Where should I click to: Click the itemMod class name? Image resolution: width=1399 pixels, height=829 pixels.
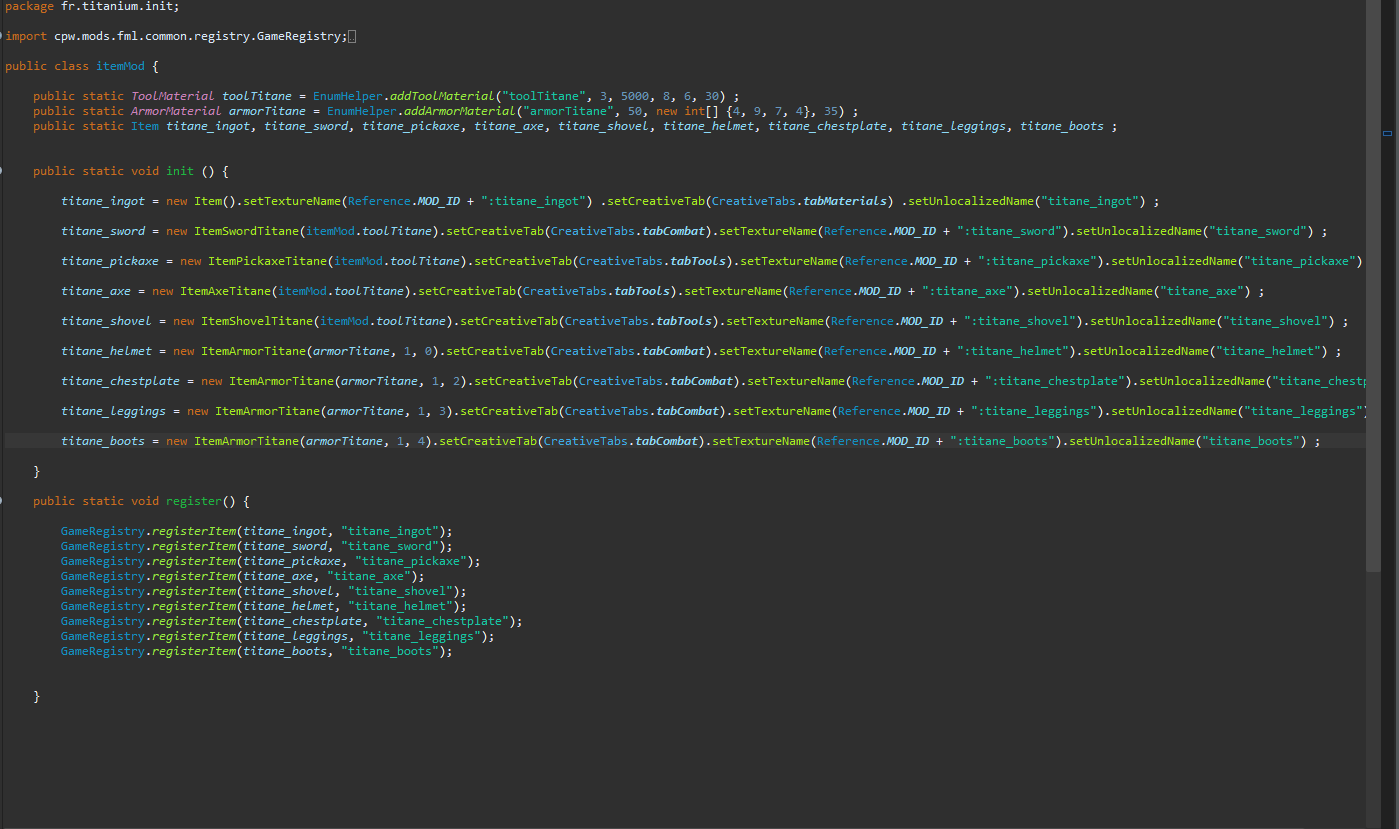pyautogui.click(x=120, y=66)
